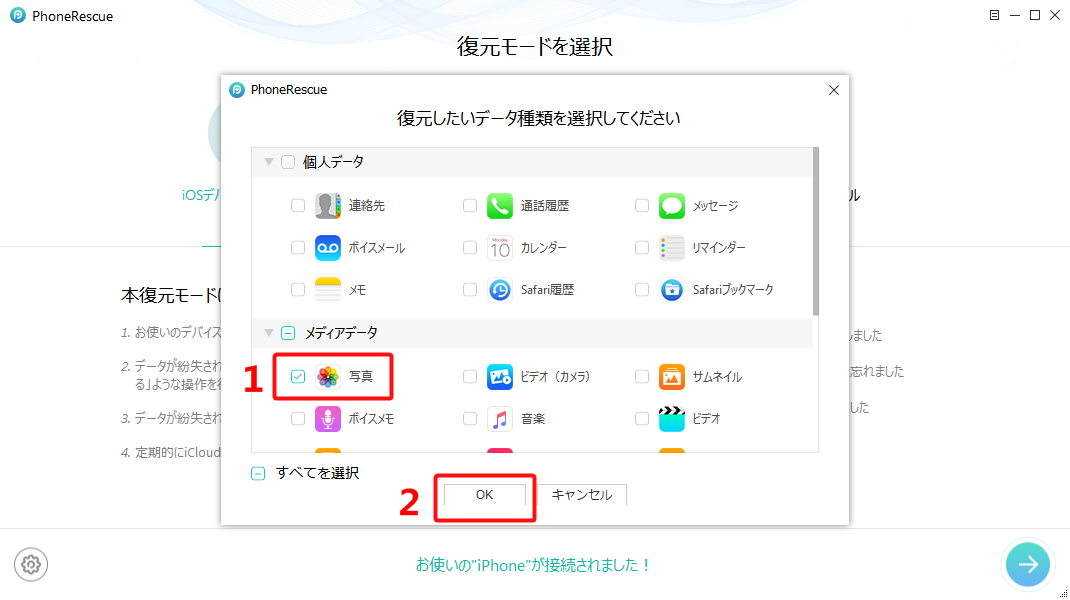Enable the ボイスメール checkbox
The image size is (1070, 600).
pyautogui.click(x=298, y=248)
